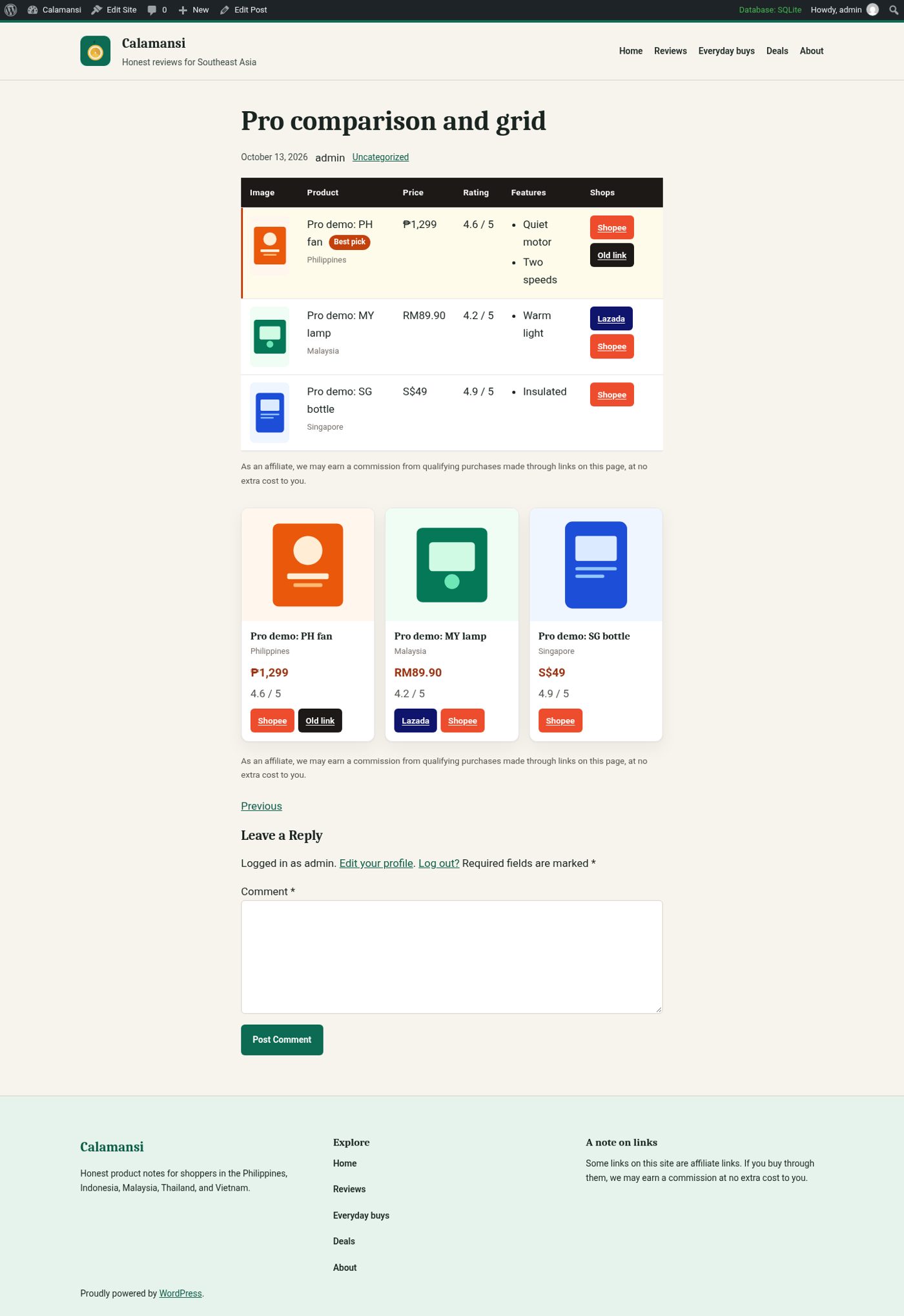Click Shopee button on PH fan card
The width and height of the screenshot is (904, 1316).
pos(272,720)
